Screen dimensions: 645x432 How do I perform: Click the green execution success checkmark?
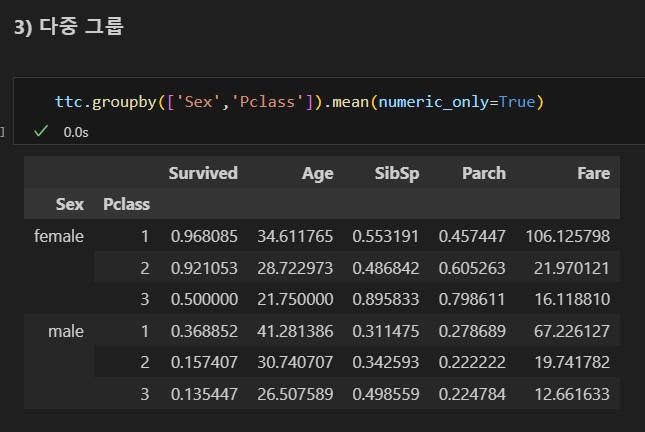(x=41, y=131)
